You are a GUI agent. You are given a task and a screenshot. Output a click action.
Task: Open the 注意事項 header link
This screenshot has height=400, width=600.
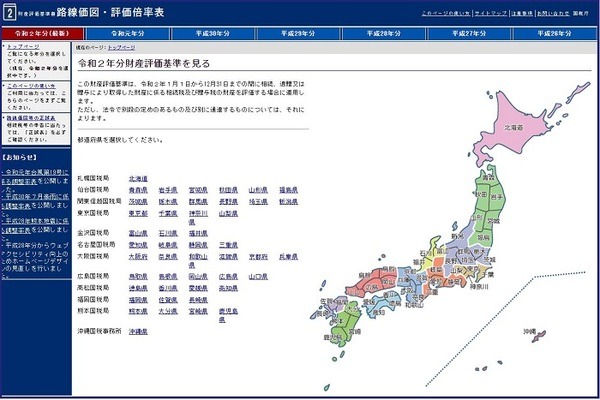coord(522,13)
